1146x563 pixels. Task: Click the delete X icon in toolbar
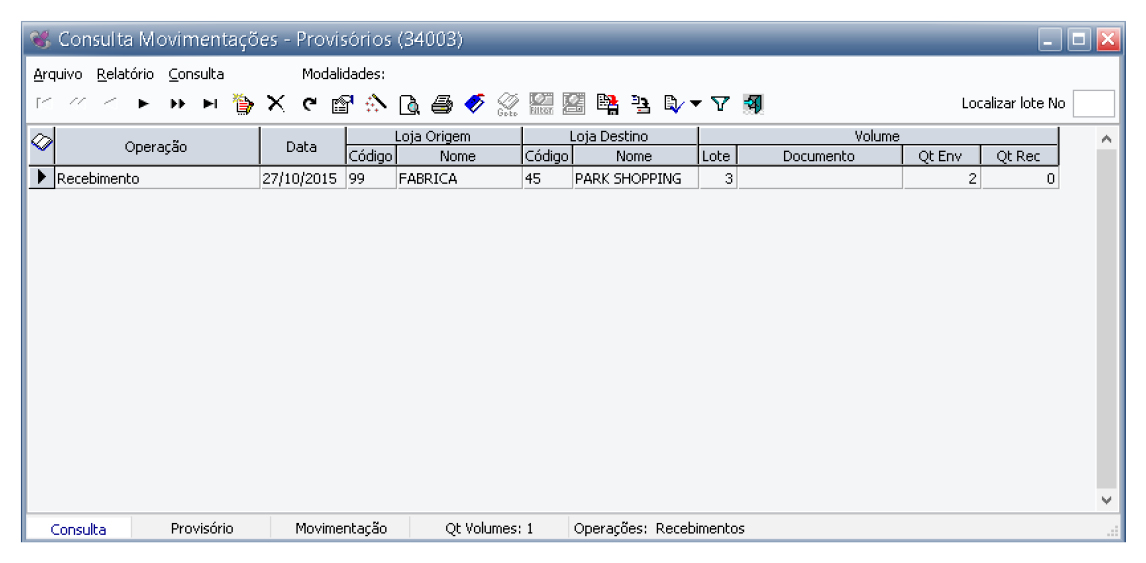coord(276,103)
